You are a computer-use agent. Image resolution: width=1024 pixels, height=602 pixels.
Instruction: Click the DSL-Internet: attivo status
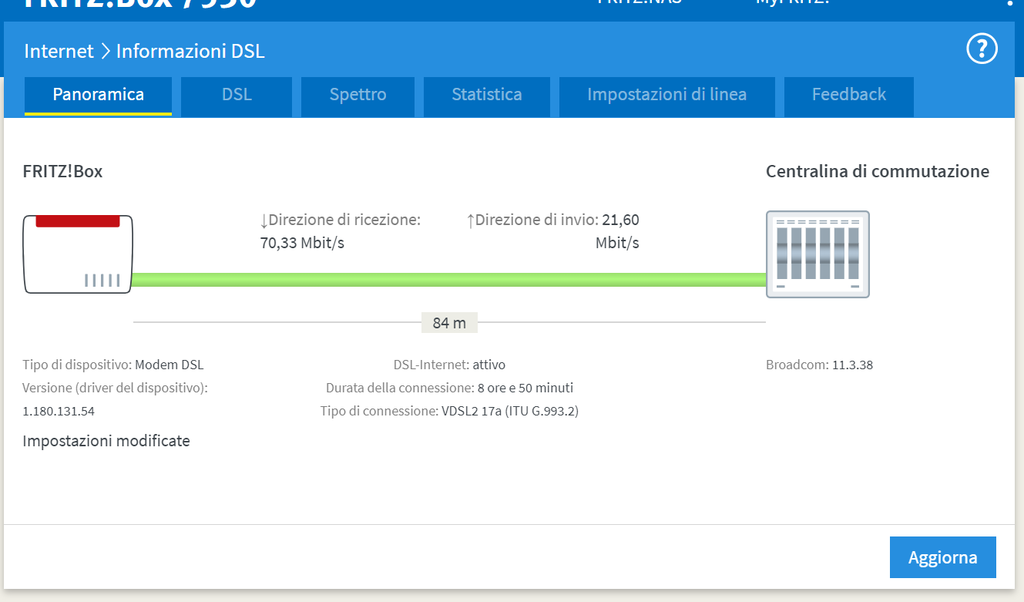[449, 365]
